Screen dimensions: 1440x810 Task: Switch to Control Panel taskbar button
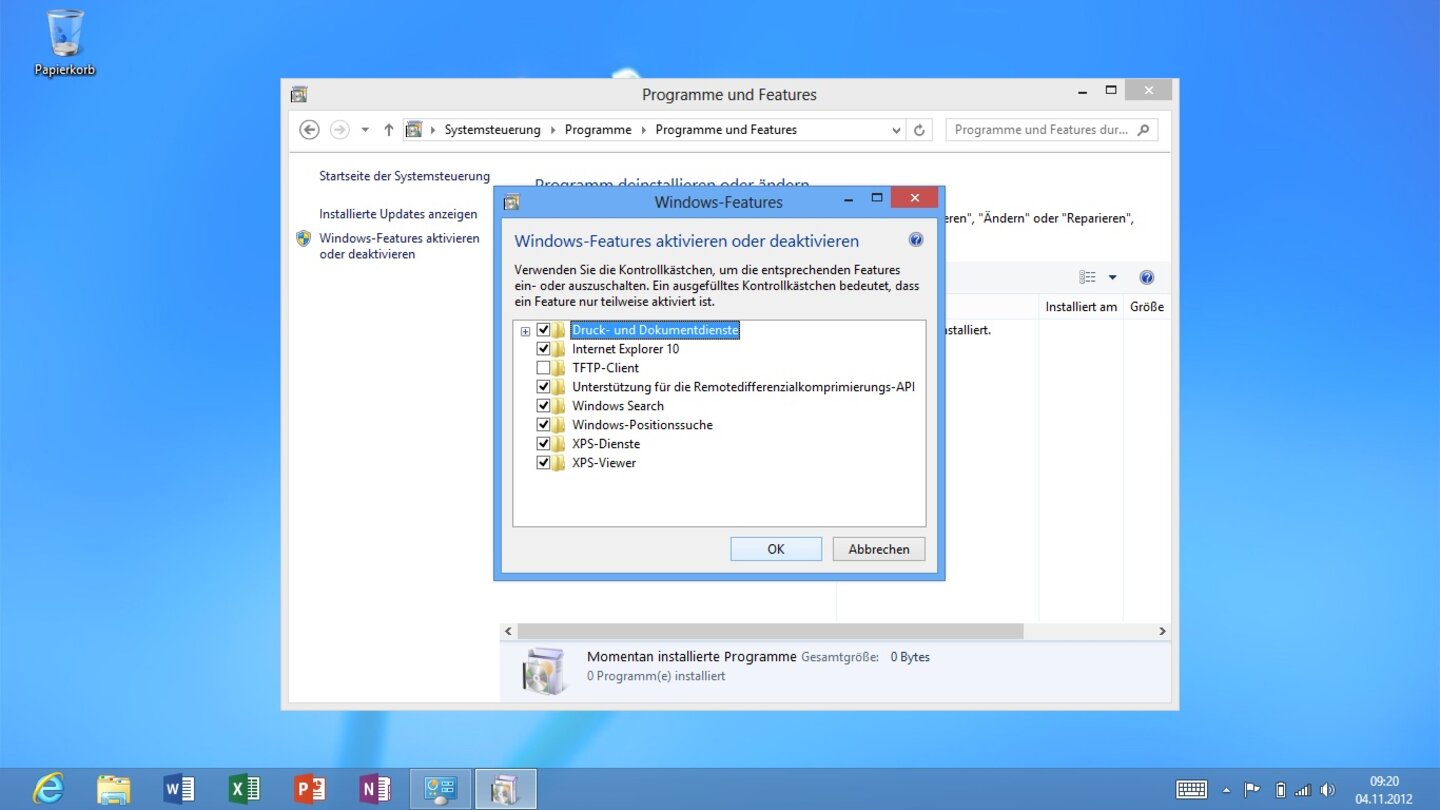point(440,789)
